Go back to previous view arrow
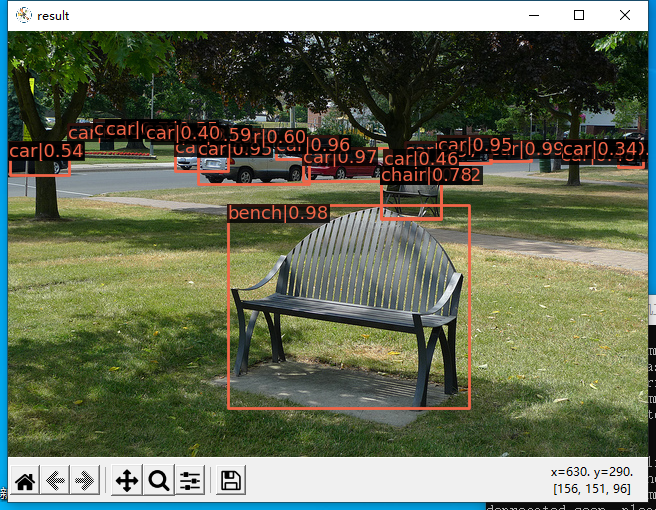Image resolution: width=656 pixels, height=510 pixels. tap(55, 480)
